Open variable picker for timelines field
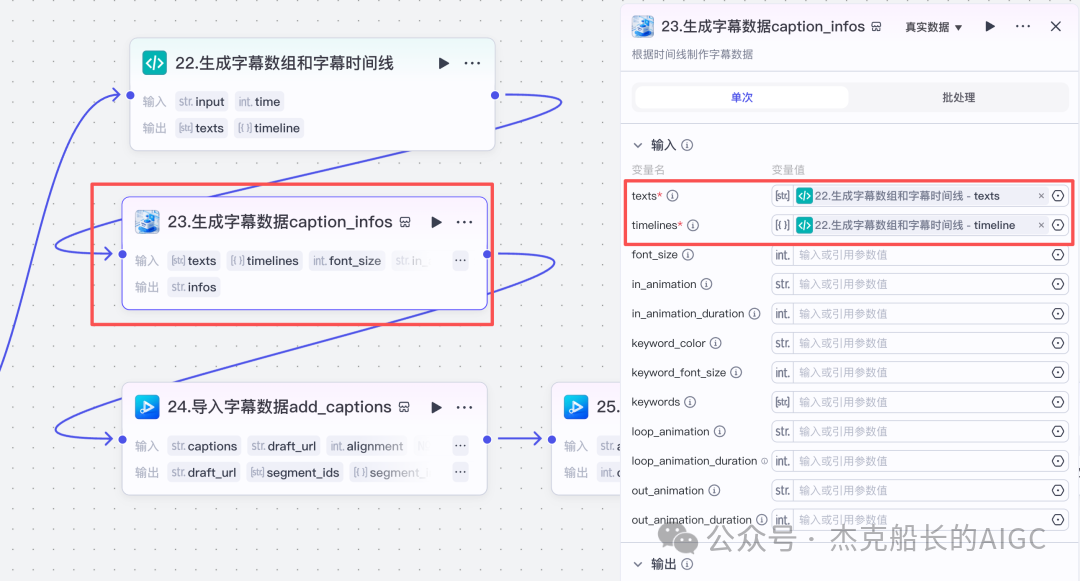1080x581 pixels. [1058, 225]
